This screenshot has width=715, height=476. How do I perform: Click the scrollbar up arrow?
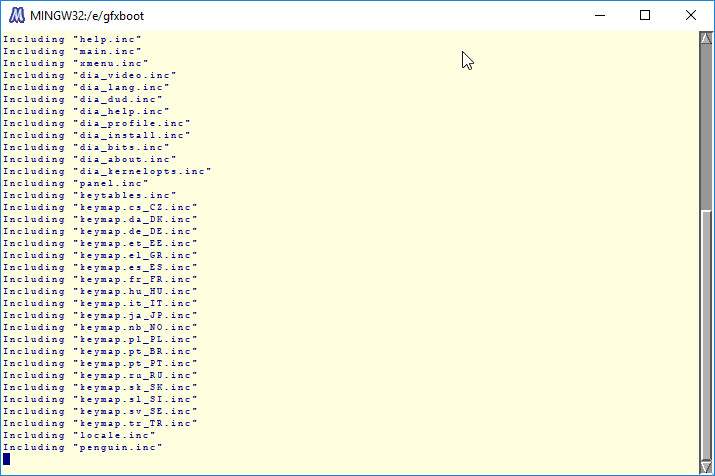[706, 38]
